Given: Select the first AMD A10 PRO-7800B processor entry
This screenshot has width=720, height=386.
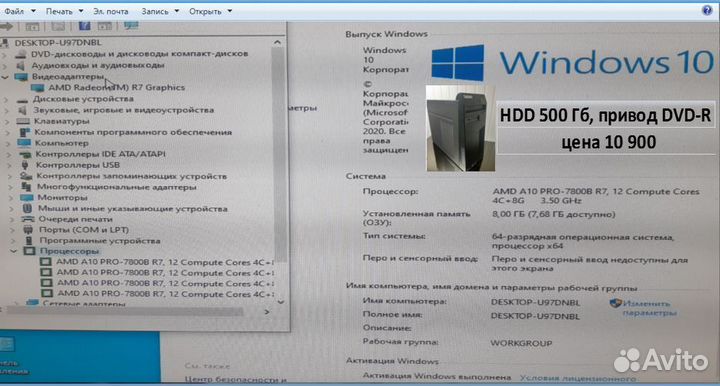Looking at the screenshot, I should (x=165, y=263).
